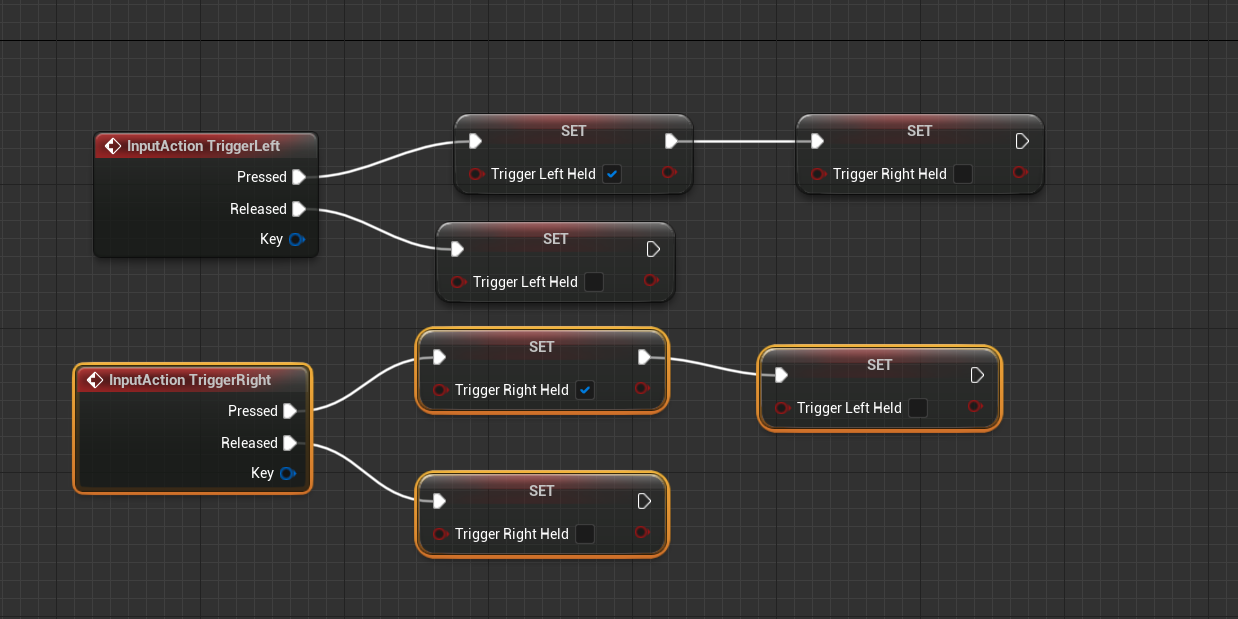
Task: Click boolean input pin of SET wired to TriggerLeft Released
Action: tap(459, 282)
